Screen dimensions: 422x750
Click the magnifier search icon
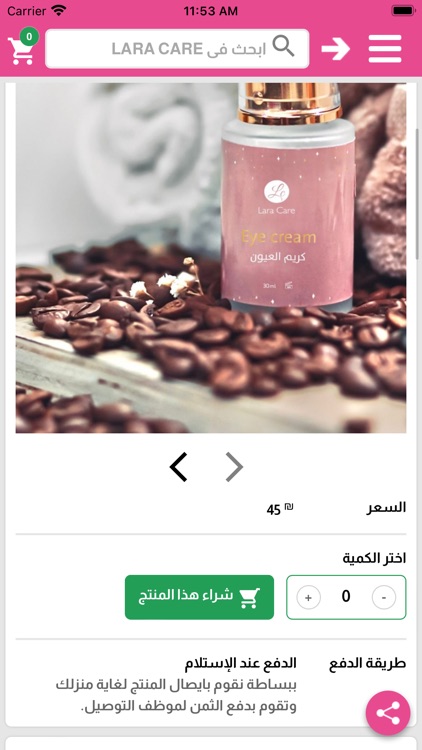click(283, 46)
